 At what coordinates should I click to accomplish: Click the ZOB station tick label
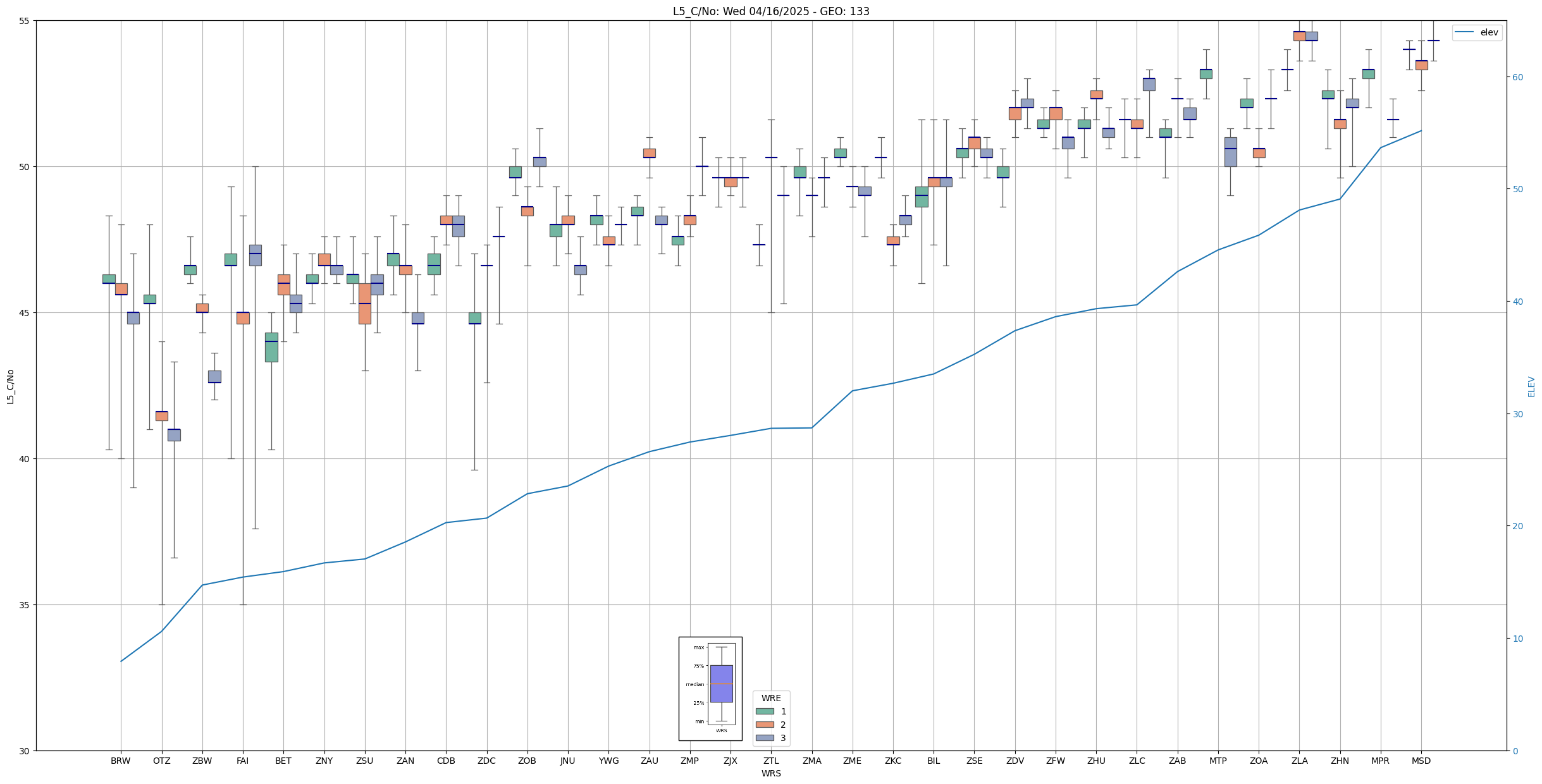click(527, 761)
